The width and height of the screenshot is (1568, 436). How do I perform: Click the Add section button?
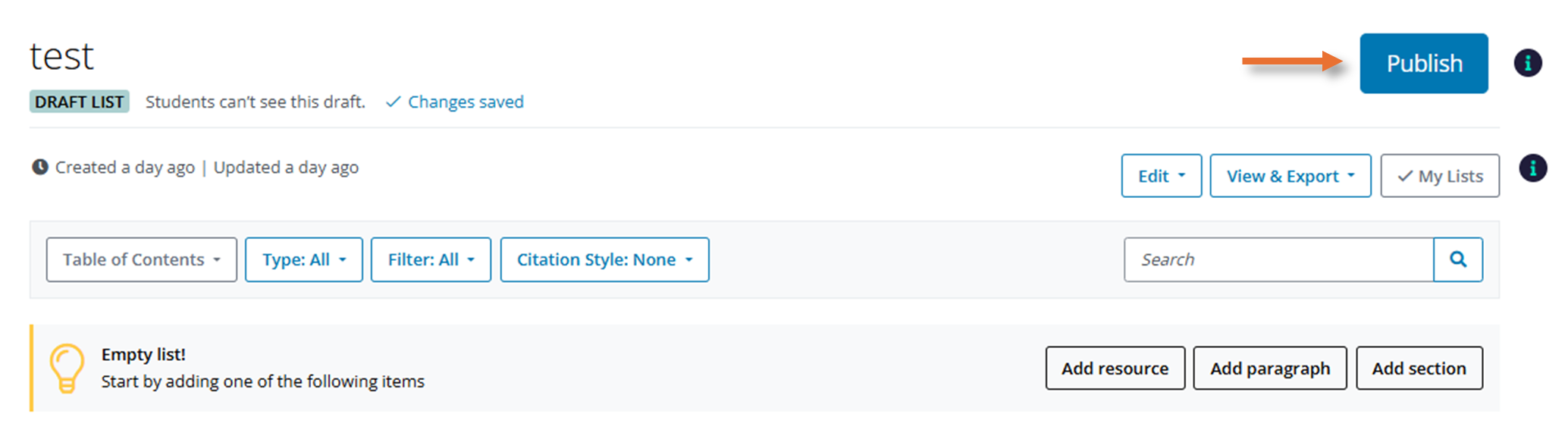click(1419, 369)
